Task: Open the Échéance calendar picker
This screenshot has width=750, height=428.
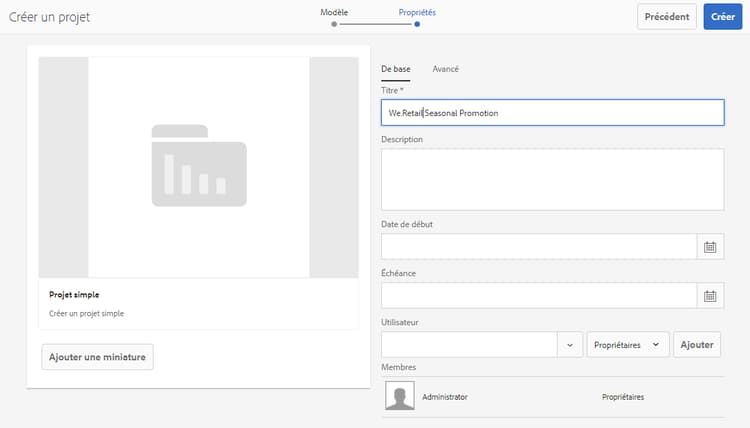Action: pyautogui.click(x=710, y=296)
